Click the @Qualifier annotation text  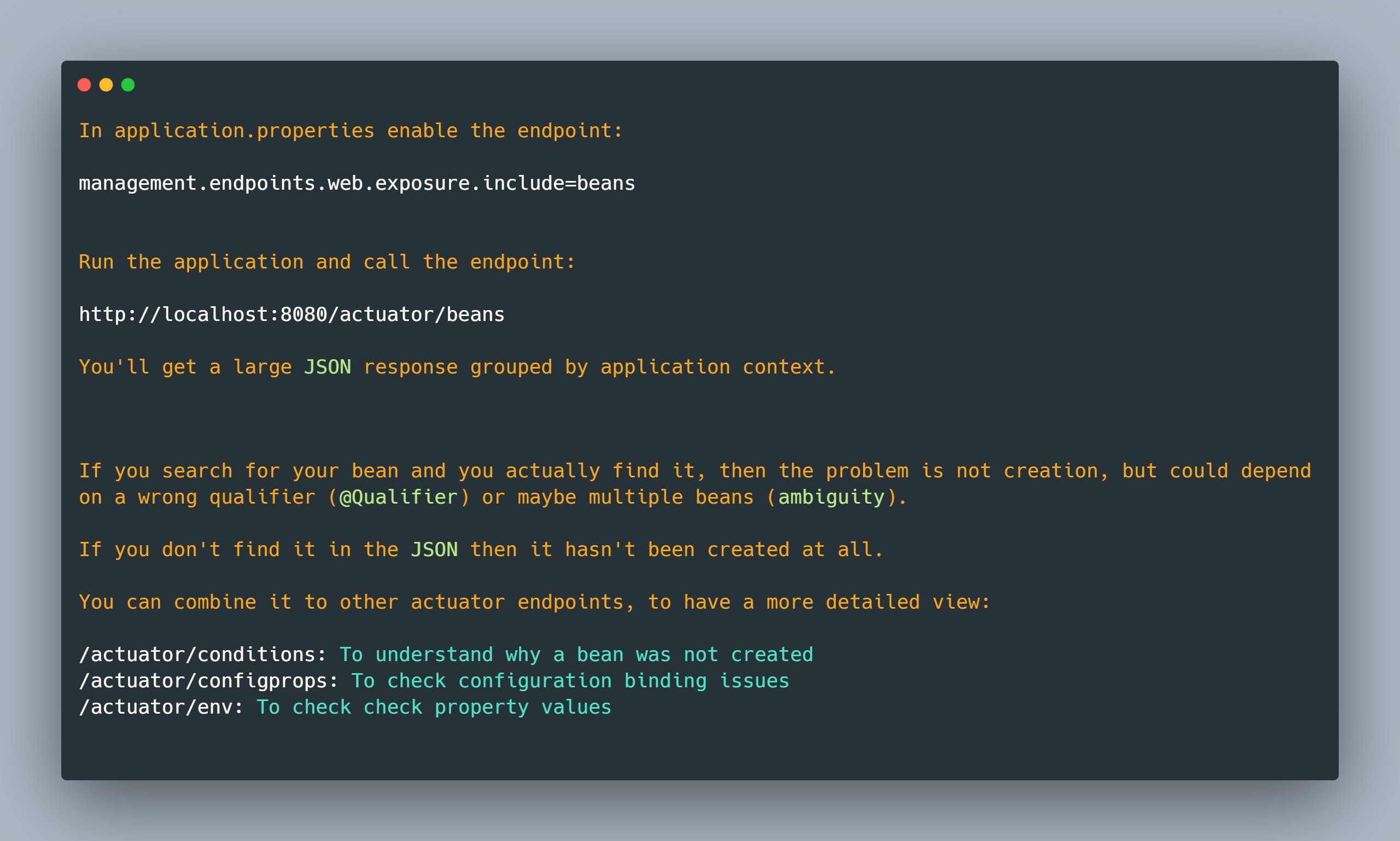pos(399,498)
